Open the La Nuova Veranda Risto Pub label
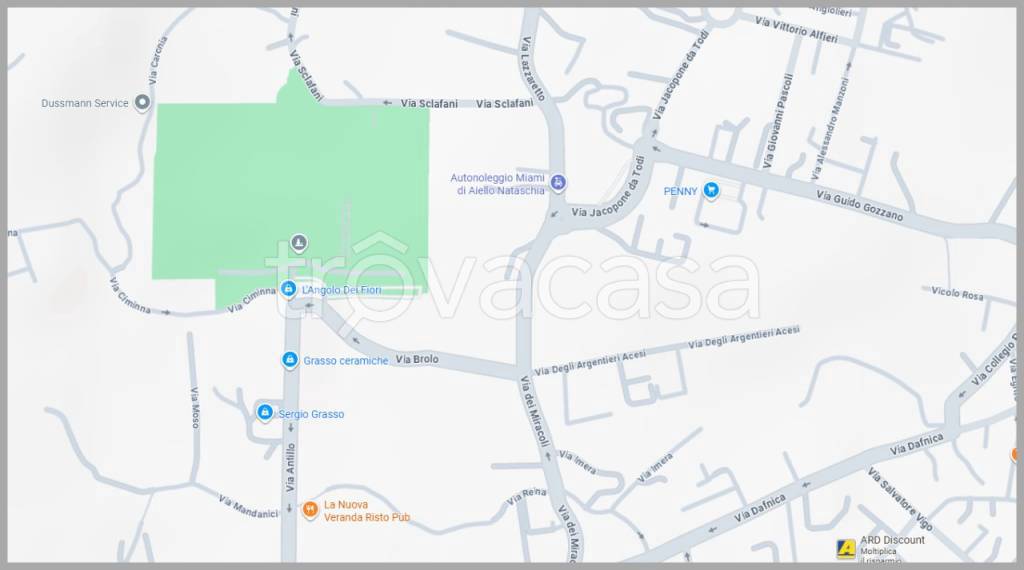 (x=367, y=511)
